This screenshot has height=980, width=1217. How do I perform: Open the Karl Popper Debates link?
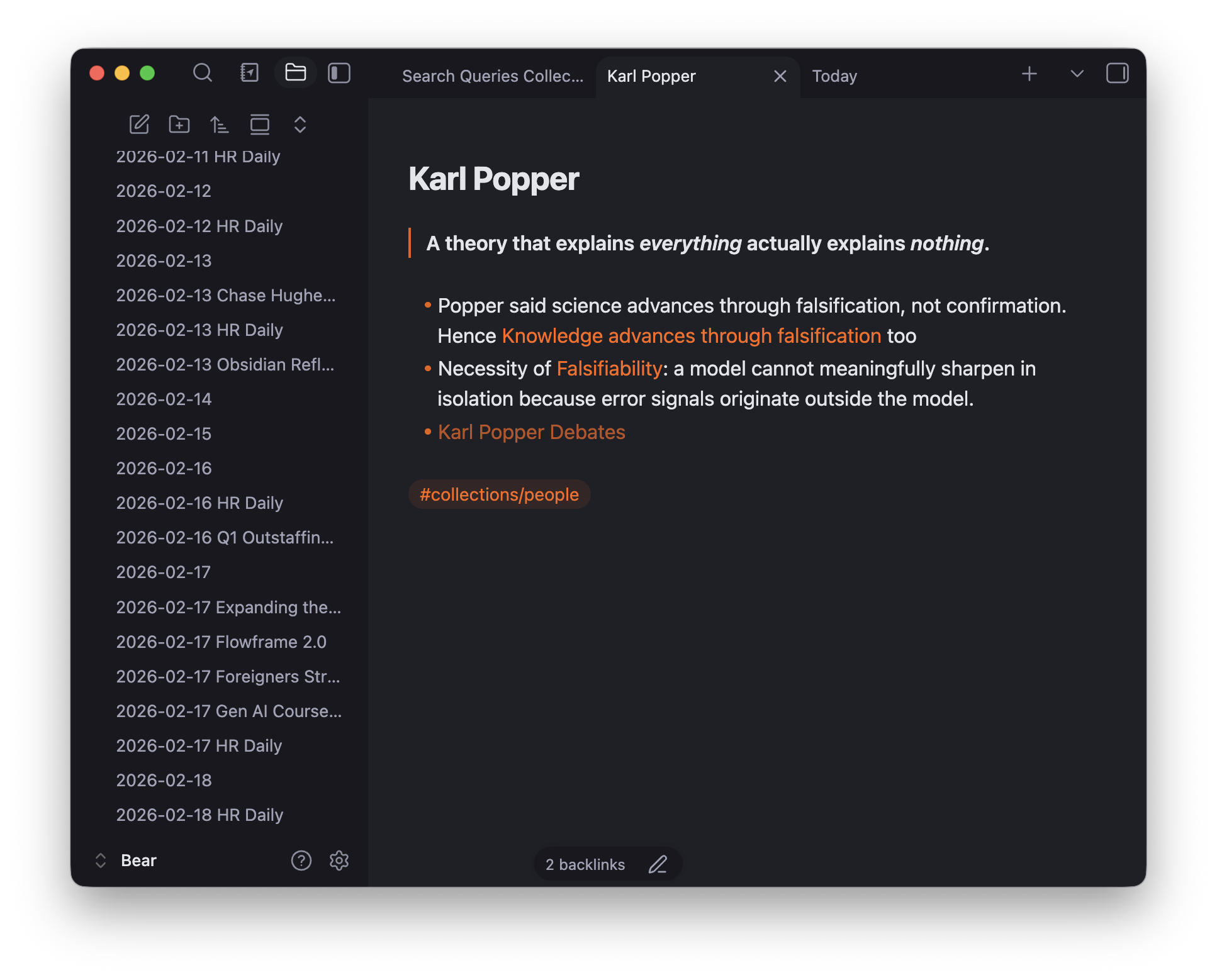(x=532, y=432)
